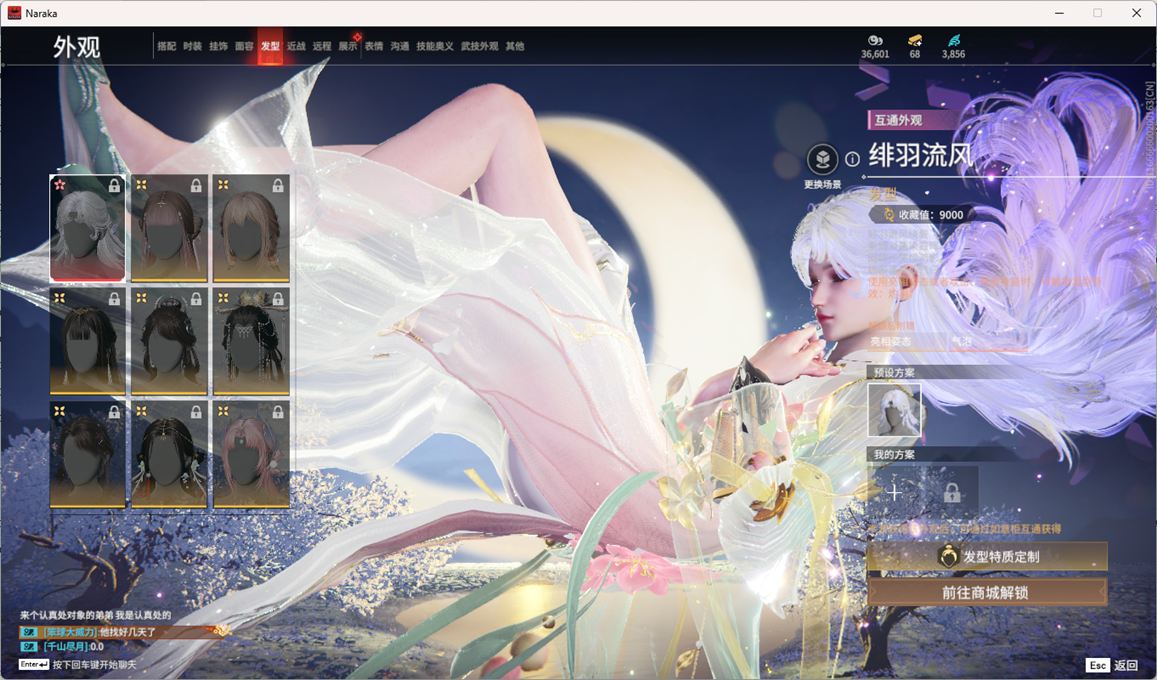Click the lock icon on the pink hairstyle card
The image size is (1157, 680).
click(278, 413)
